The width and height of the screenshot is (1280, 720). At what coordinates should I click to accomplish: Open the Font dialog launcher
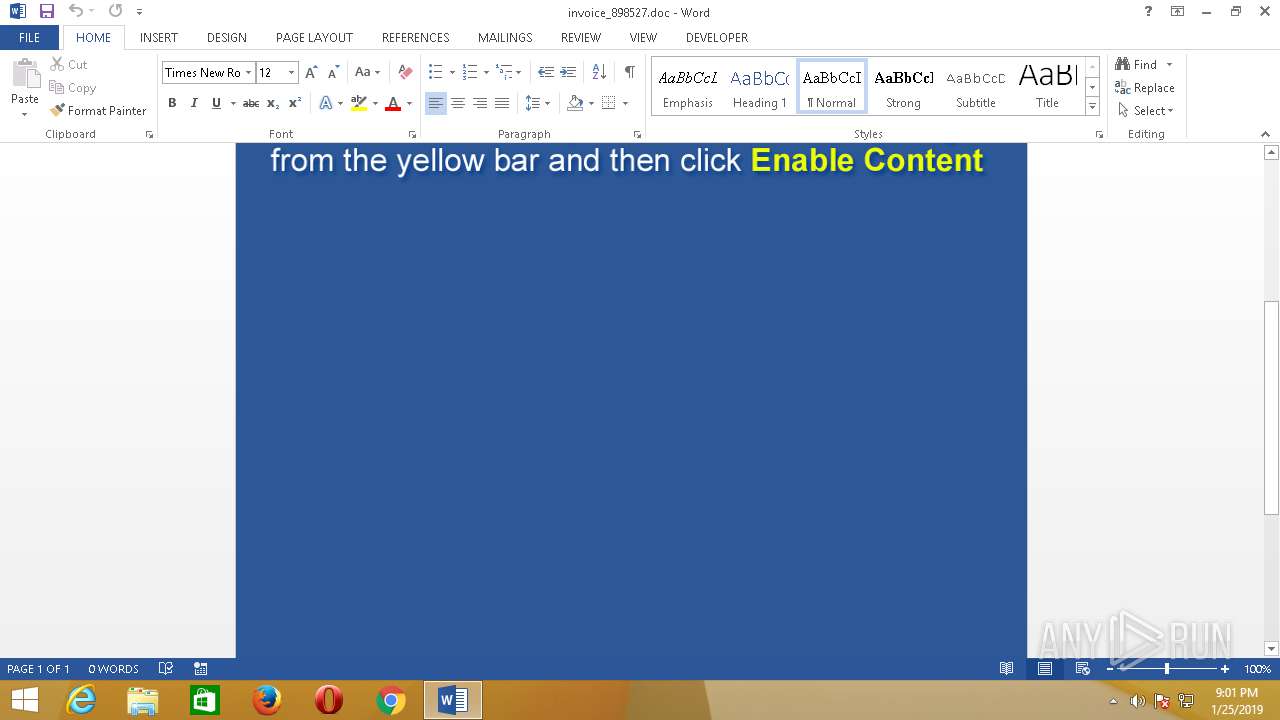pos(412,134)
